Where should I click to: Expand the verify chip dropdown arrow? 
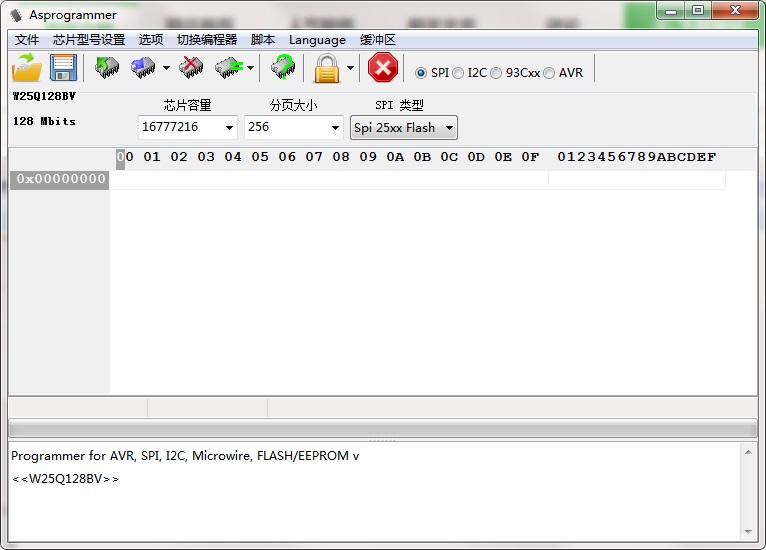[251, 68]
